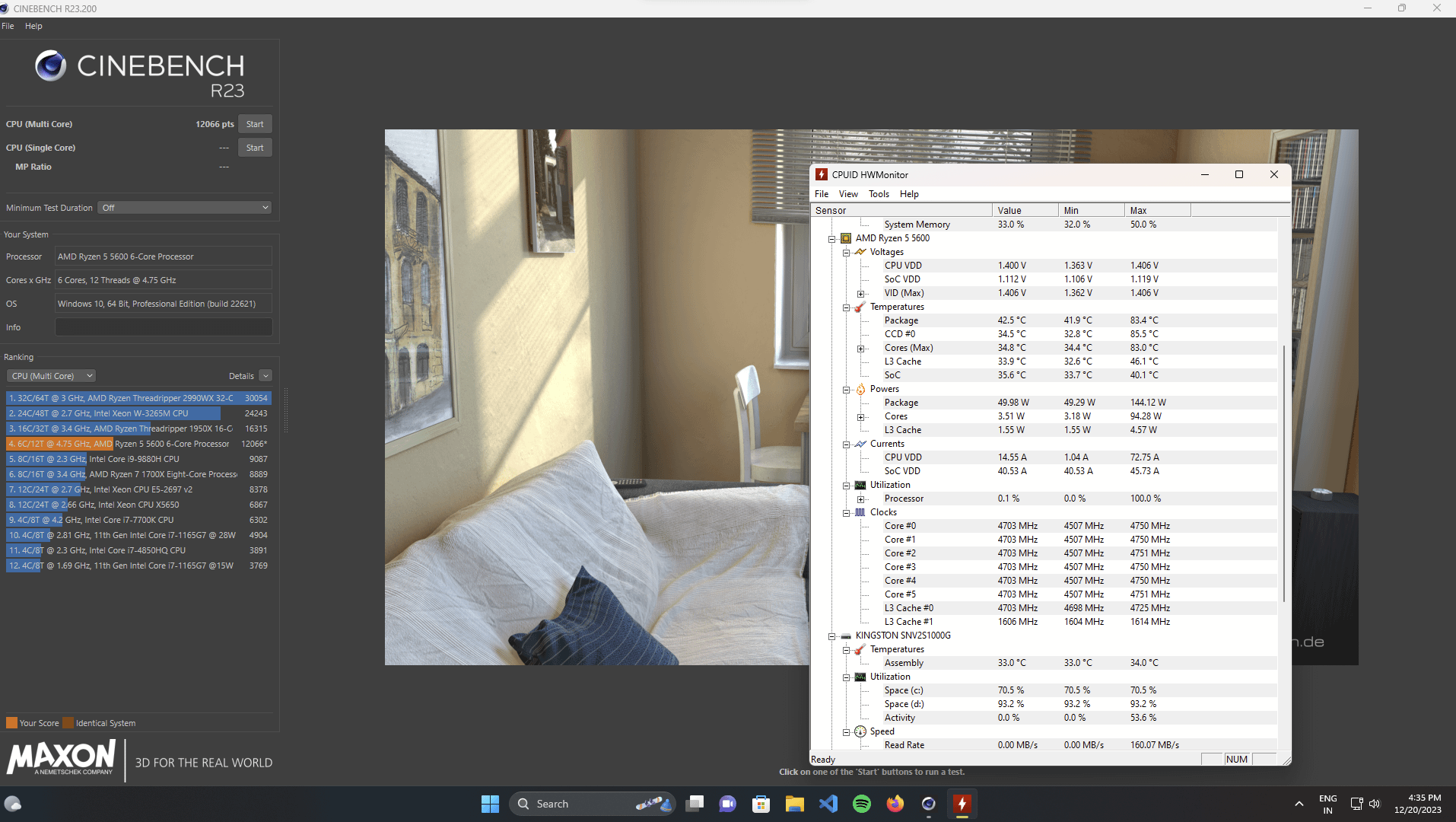Show hidden system tray icons

click(x=1299, y=804)
